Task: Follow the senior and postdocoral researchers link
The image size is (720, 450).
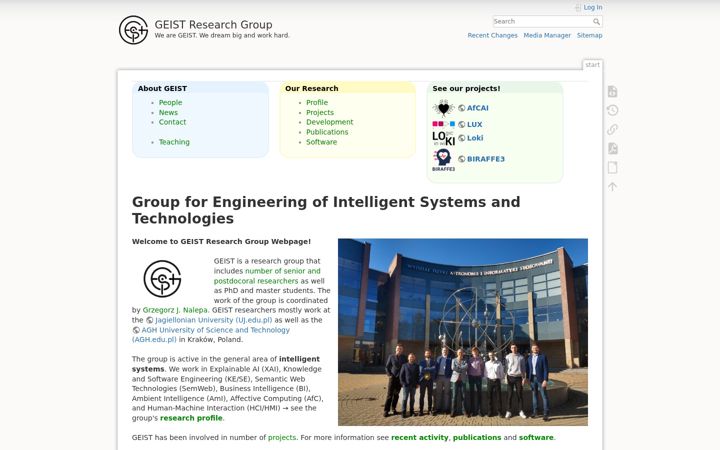Action: pyautogui.click(x=267, y=276)
